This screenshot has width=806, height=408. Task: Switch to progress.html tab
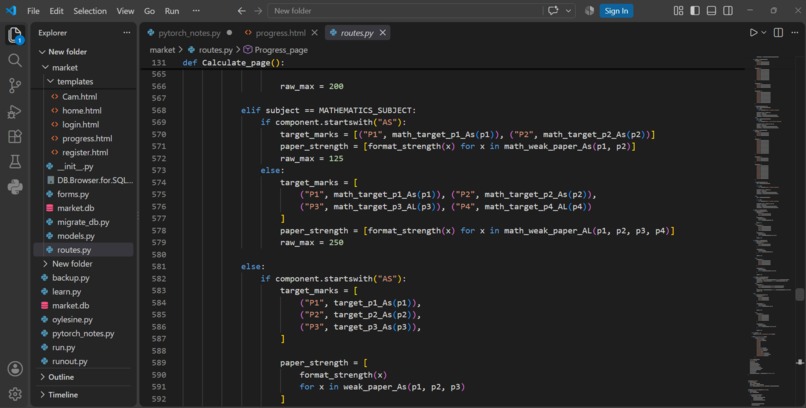(x=280, y=33)
